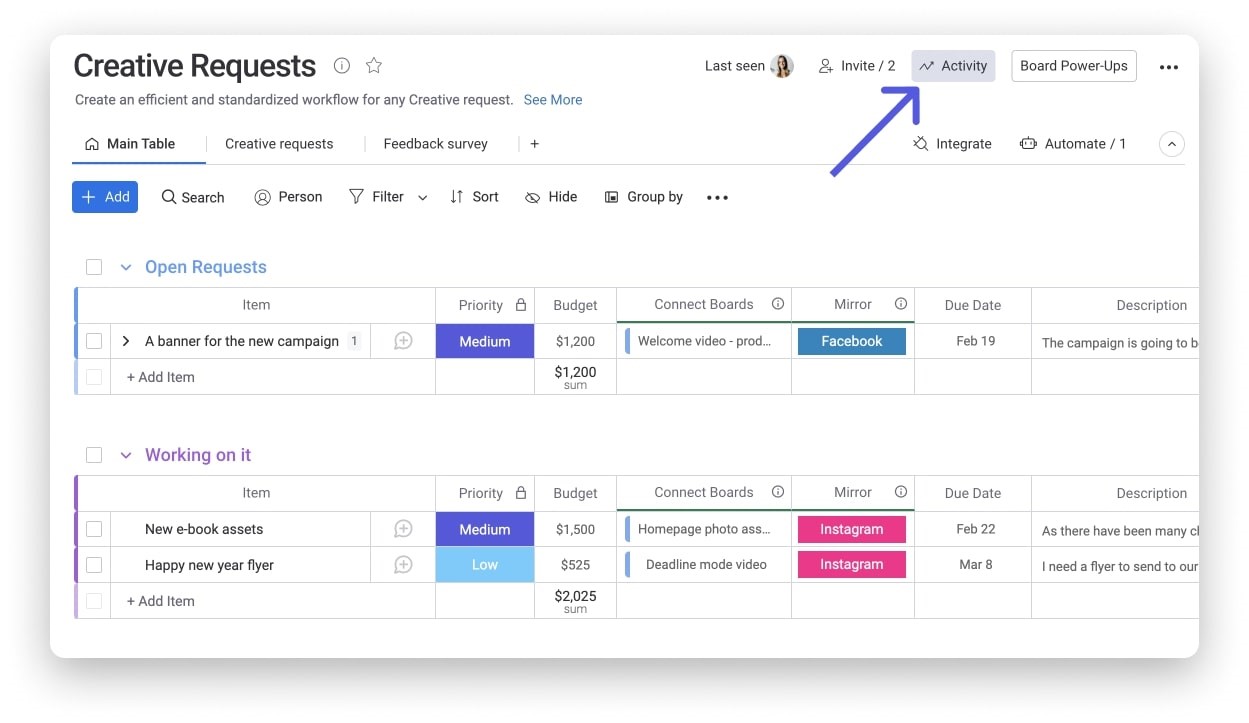This screenshot has height=723, width=1249.
Task: Open the Welcome video connected board item
Action: click(704, 341)
